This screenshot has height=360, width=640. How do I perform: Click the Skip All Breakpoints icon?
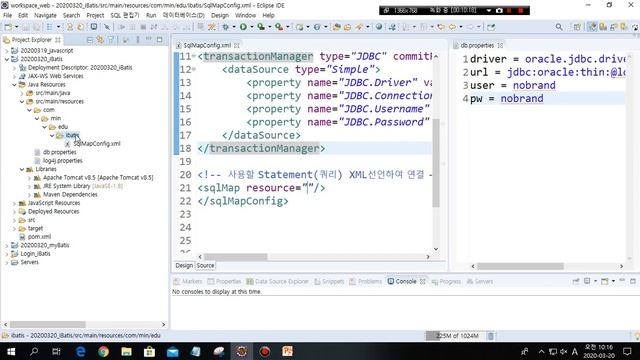coord(107,27)
